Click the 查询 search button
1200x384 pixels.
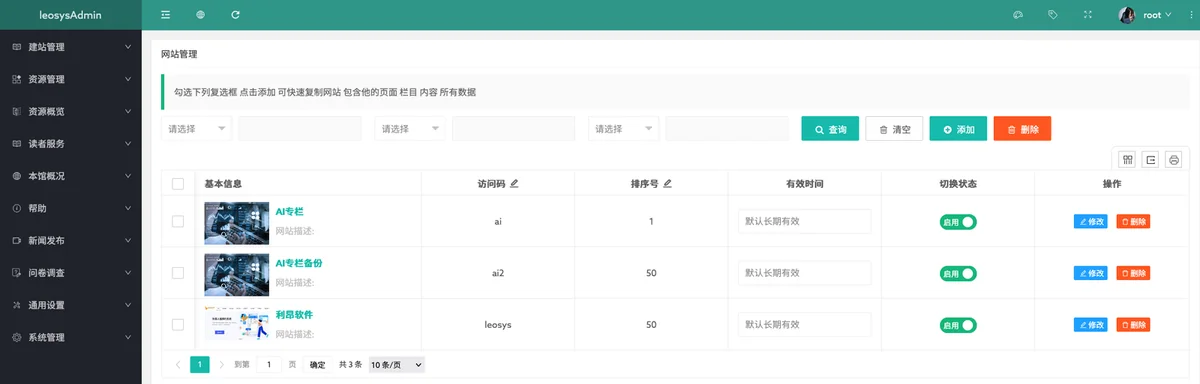coord(830,129)
